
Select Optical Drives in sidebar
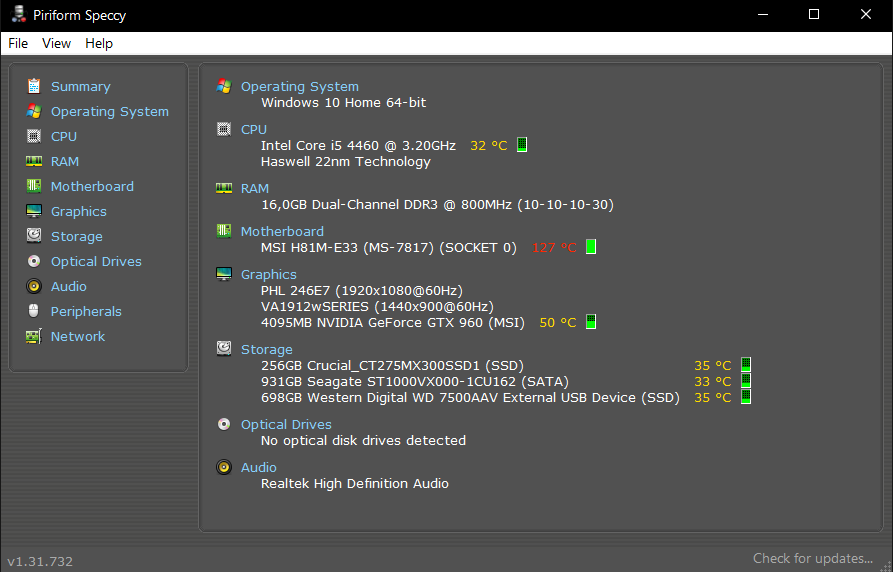pyautogui.click(x=96, y=262)
